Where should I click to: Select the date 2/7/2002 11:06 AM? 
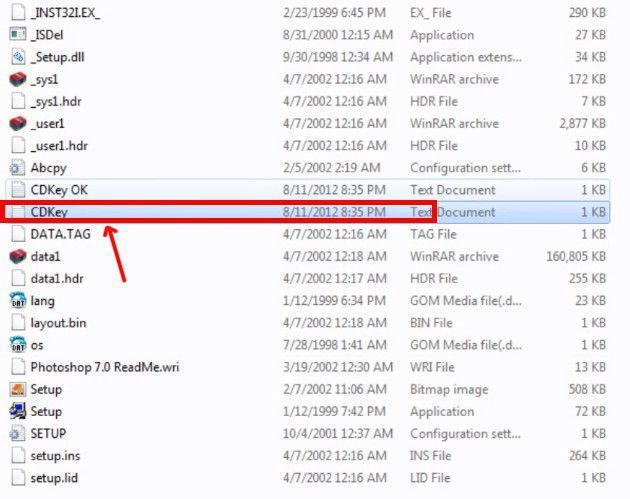(334, 389)
